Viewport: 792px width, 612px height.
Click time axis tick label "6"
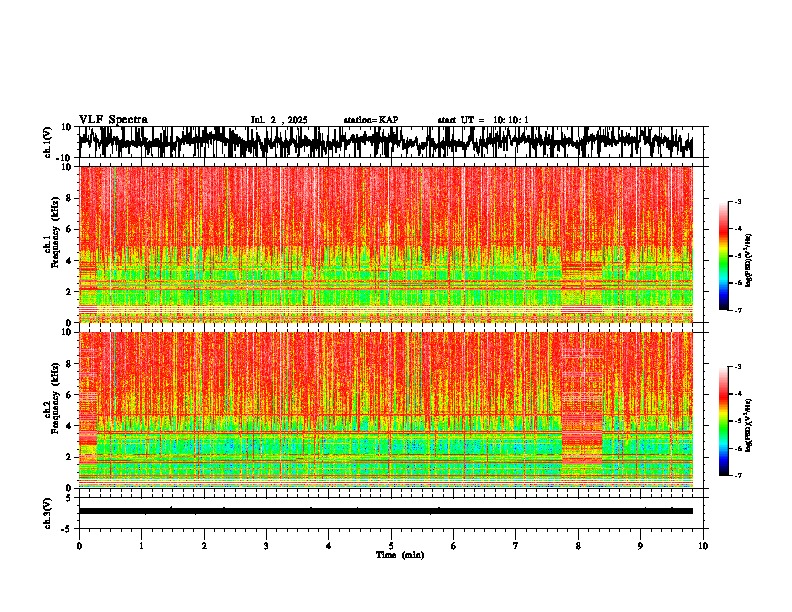pyautogui.click(x=454, y=546)
